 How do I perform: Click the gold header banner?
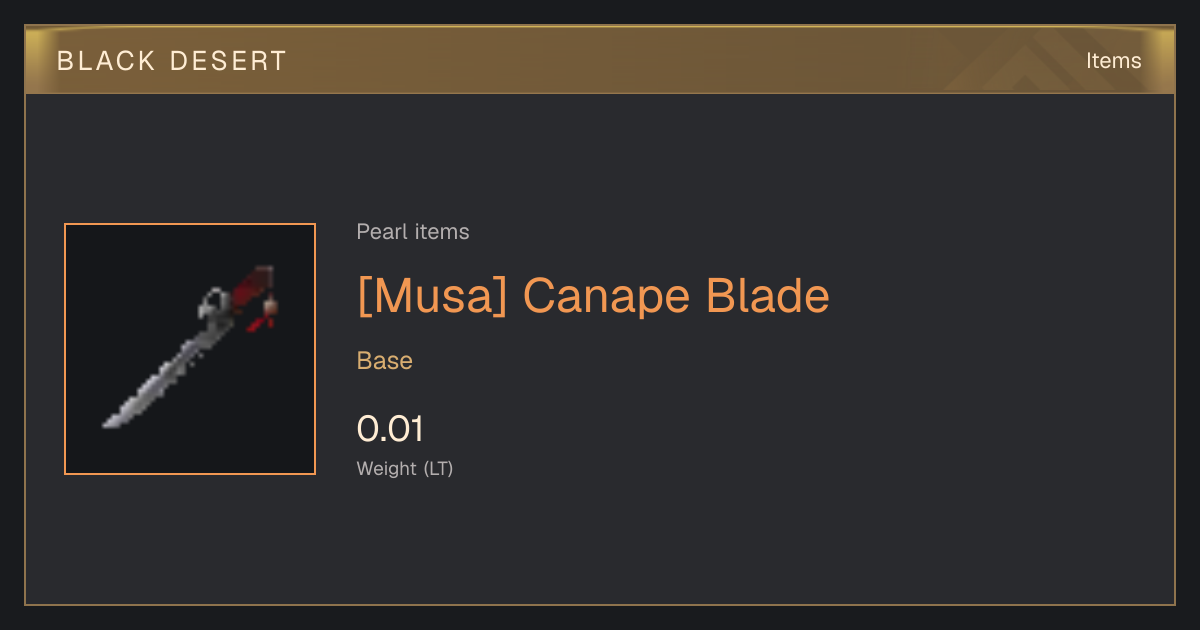click(600, 60)
